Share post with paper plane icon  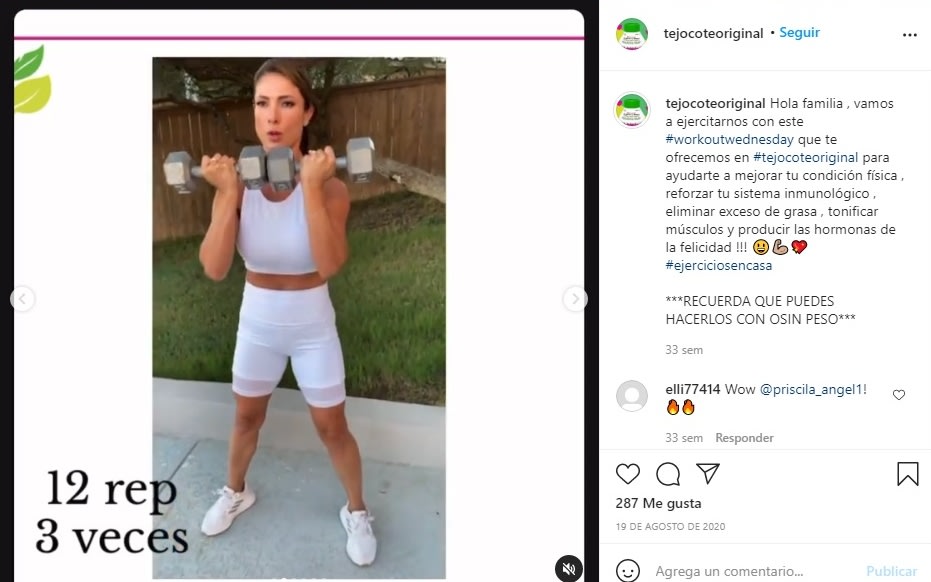(708, 473)
